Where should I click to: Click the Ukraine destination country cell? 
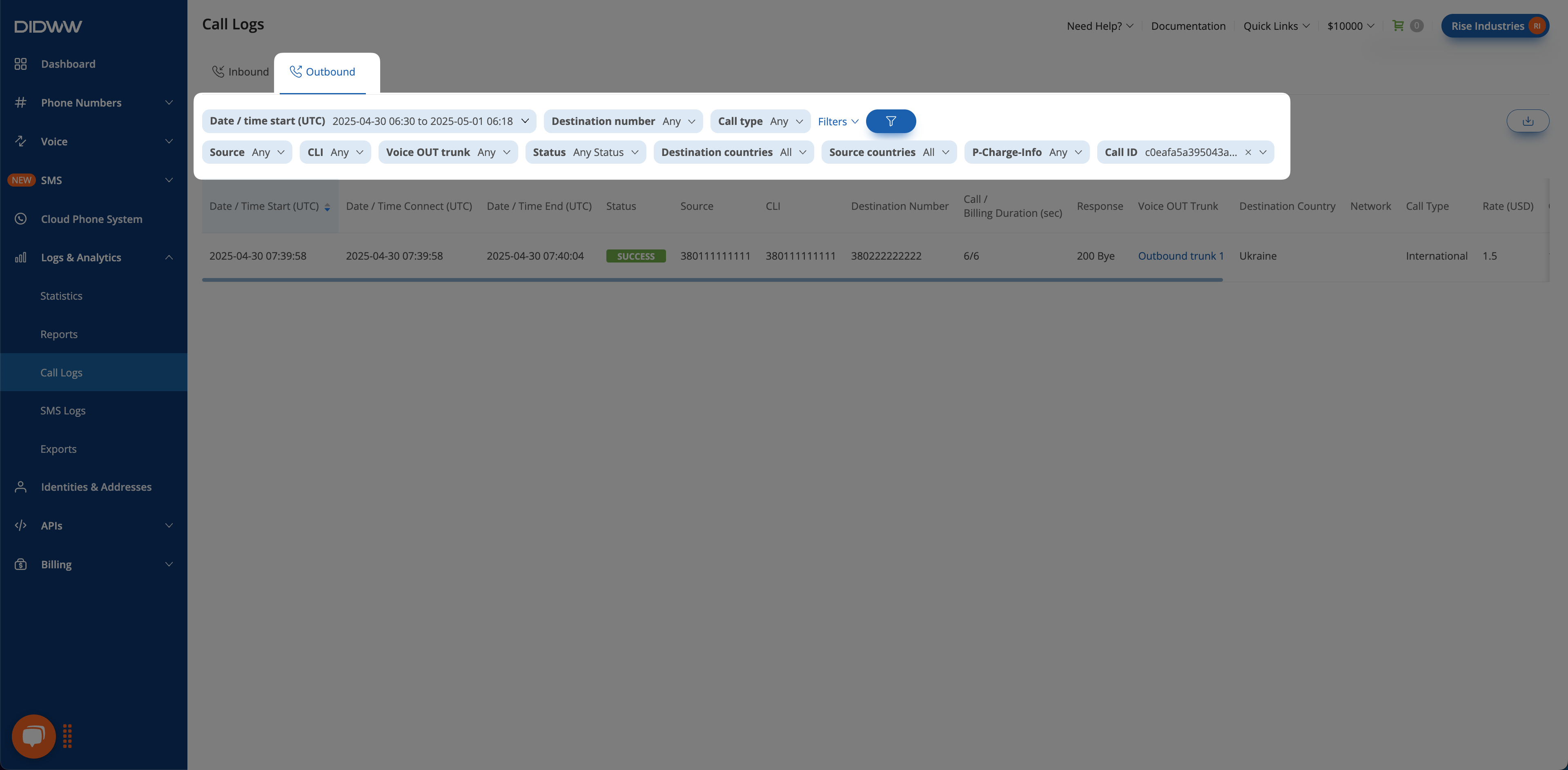pos(1258,256)
